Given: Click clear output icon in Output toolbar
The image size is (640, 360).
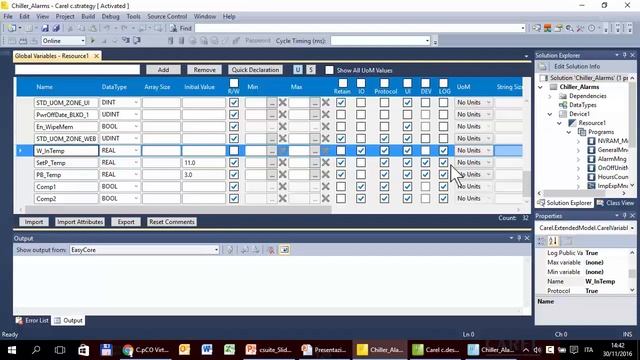Looking at the screenshot, I should point(271,250).
